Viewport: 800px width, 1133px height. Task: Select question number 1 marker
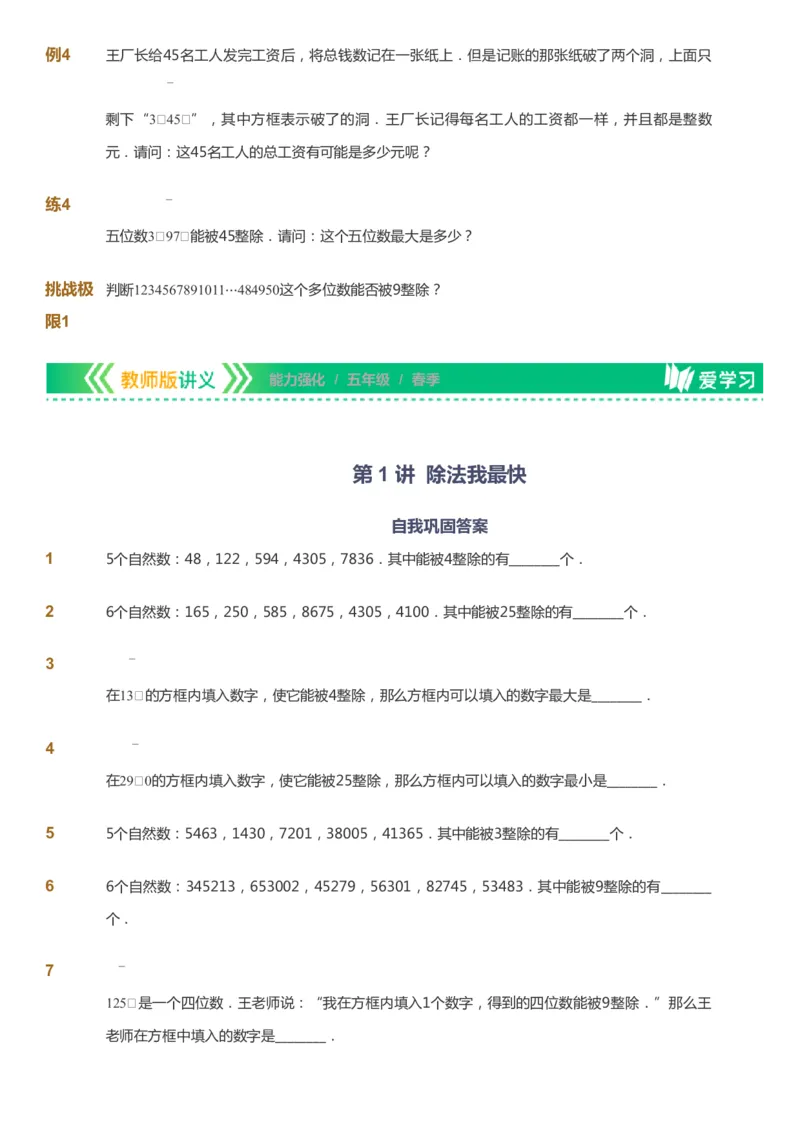(48, 559)
